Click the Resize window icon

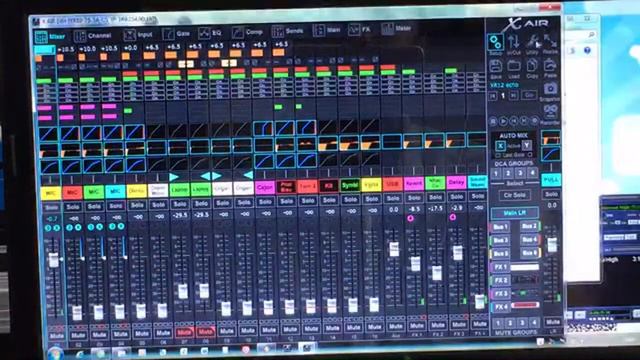click(x=550, y=42)
